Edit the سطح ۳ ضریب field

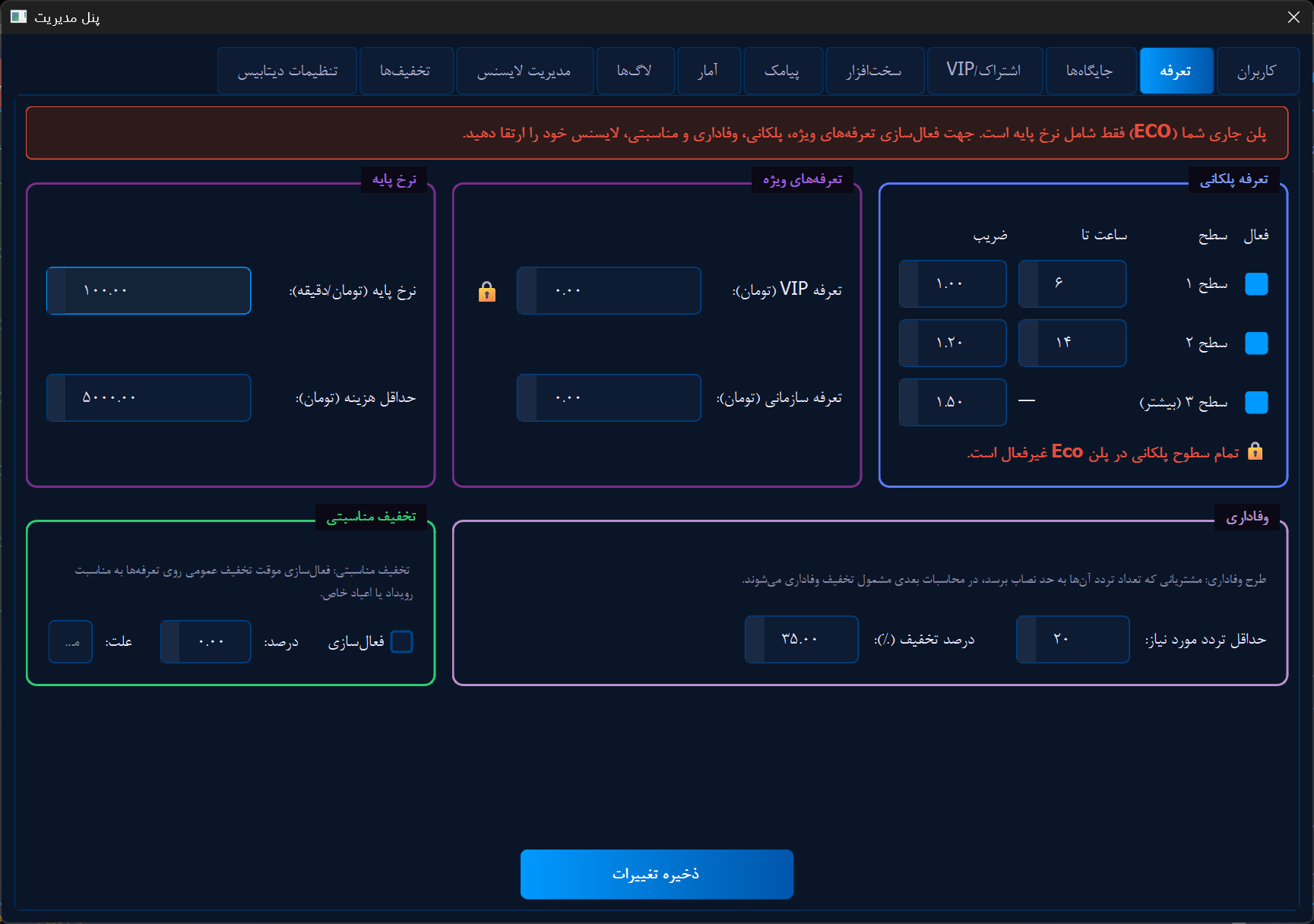[x=952, y=403]
